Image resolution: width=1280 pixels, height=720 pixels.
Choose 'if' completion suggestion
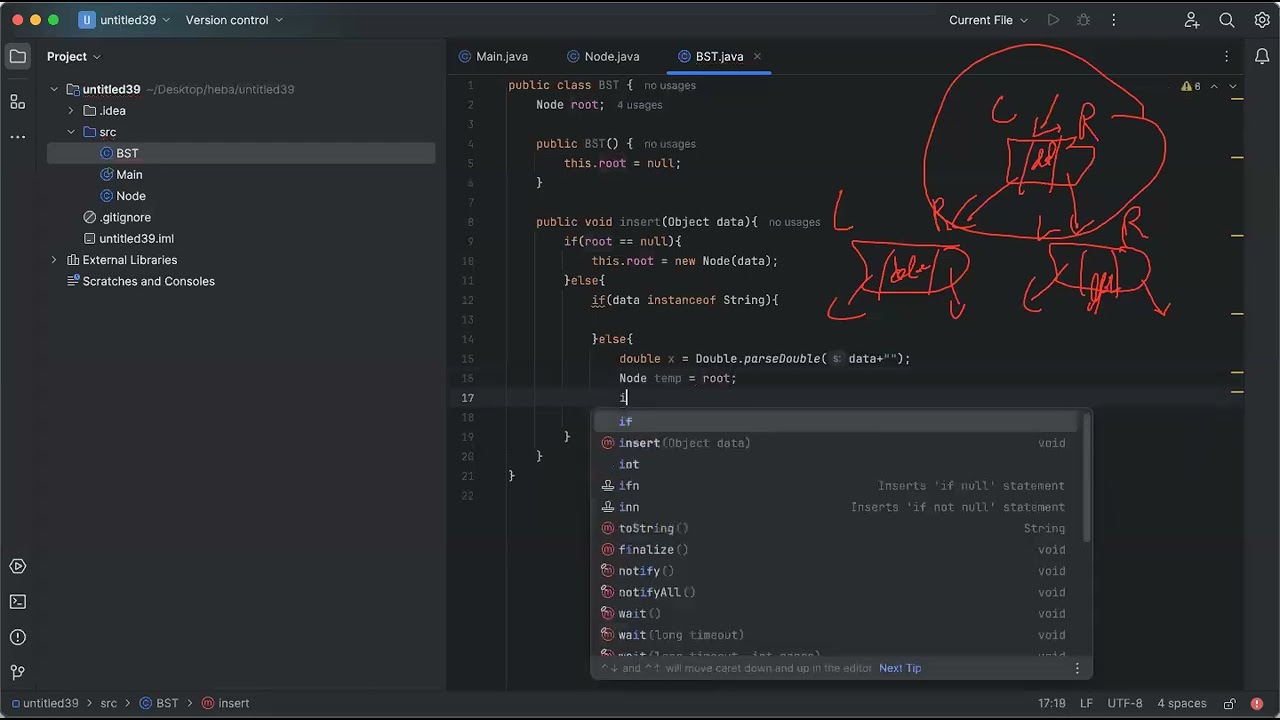pos(835,422)
